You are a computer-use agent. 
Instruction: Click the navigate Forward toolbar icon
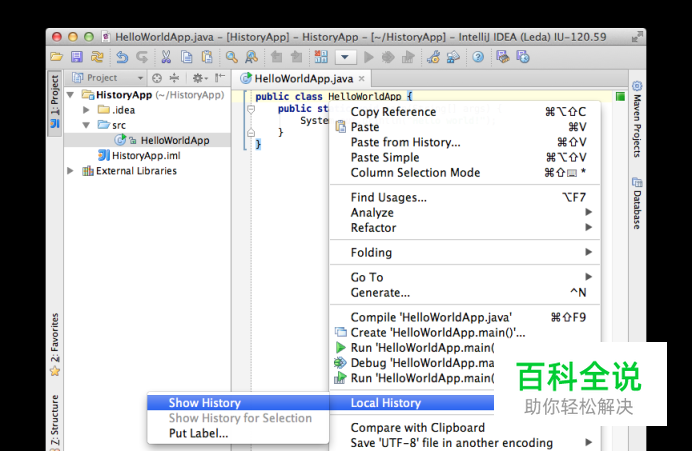pyautogui.click(x=297, y=57)
